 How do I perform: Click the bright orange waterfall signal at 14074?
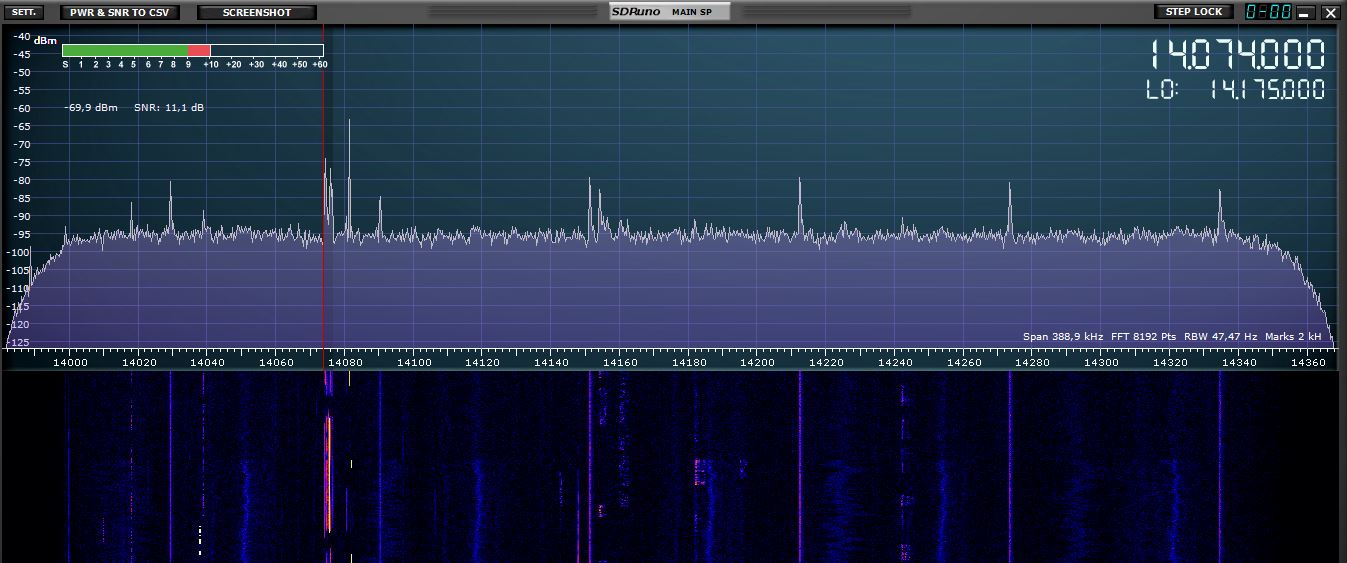pos(328,475)
